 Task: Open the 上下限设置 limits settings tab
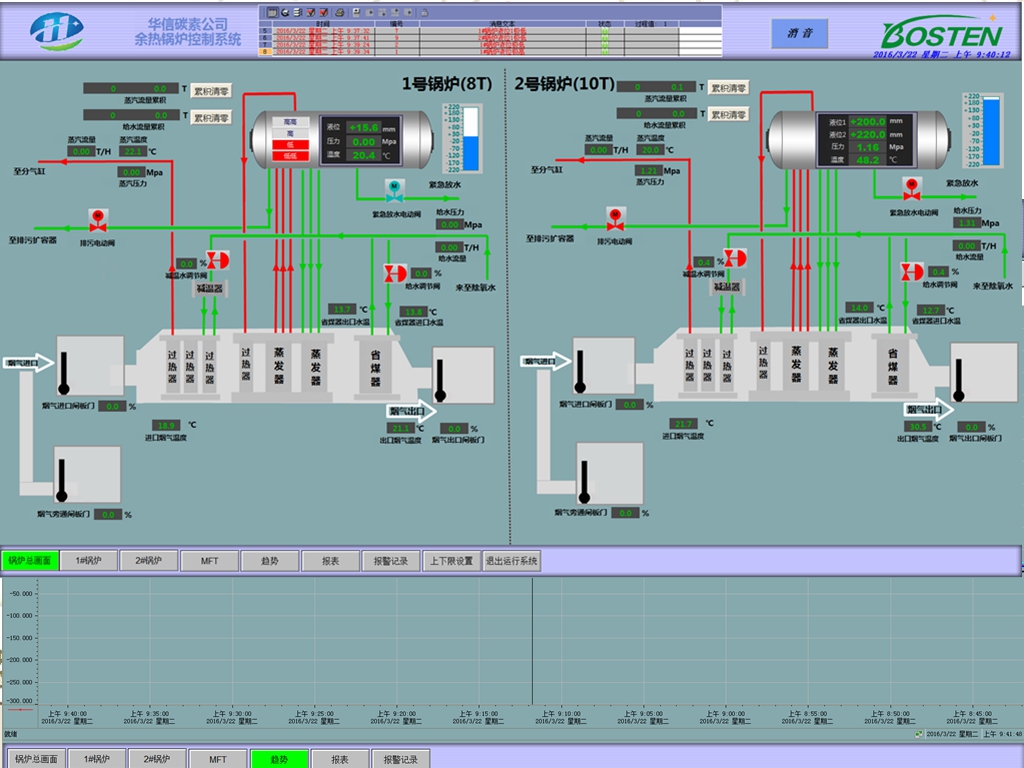pos(451,561)
